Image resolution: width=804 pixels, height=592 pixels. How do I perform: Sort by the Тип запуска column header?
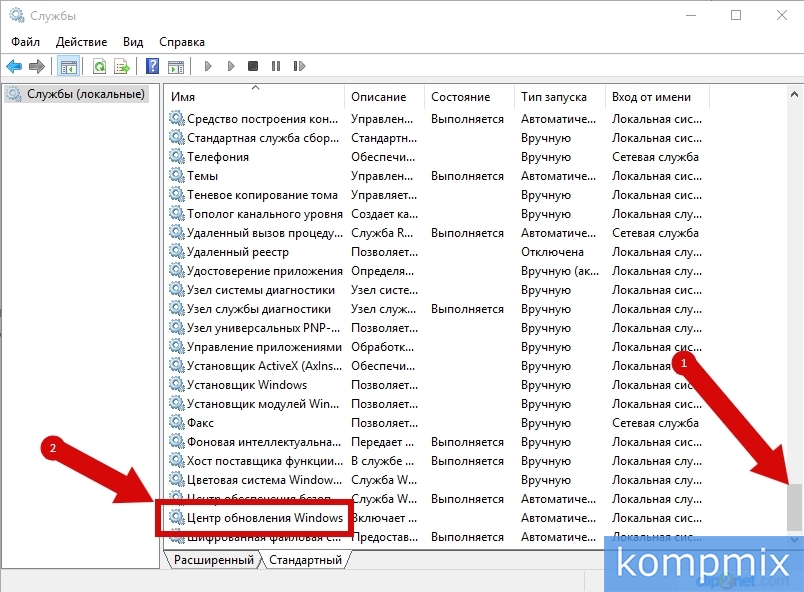[560, 97]
